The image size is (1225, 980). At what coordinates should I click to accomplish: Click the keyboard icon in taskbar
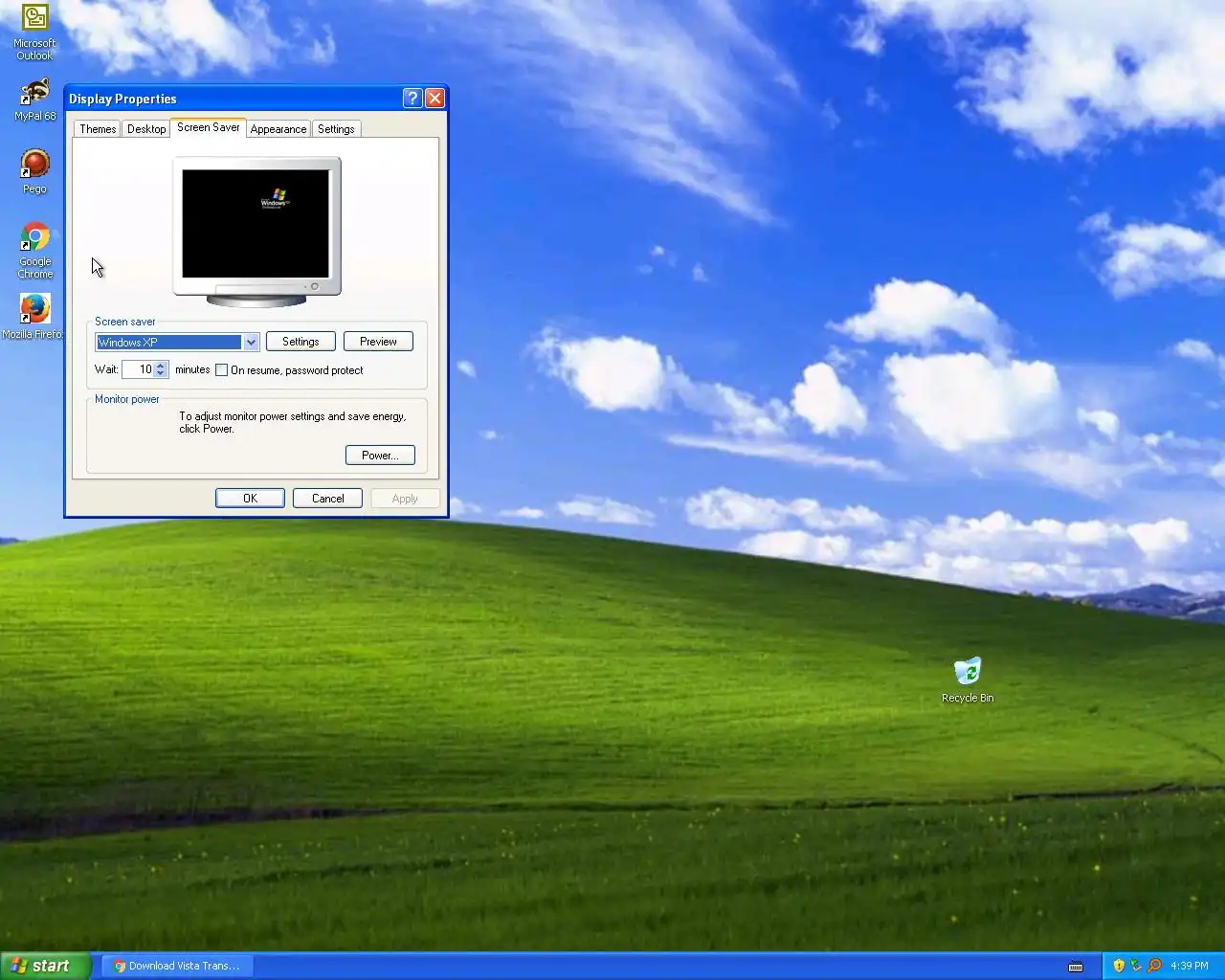point(1076,966)
